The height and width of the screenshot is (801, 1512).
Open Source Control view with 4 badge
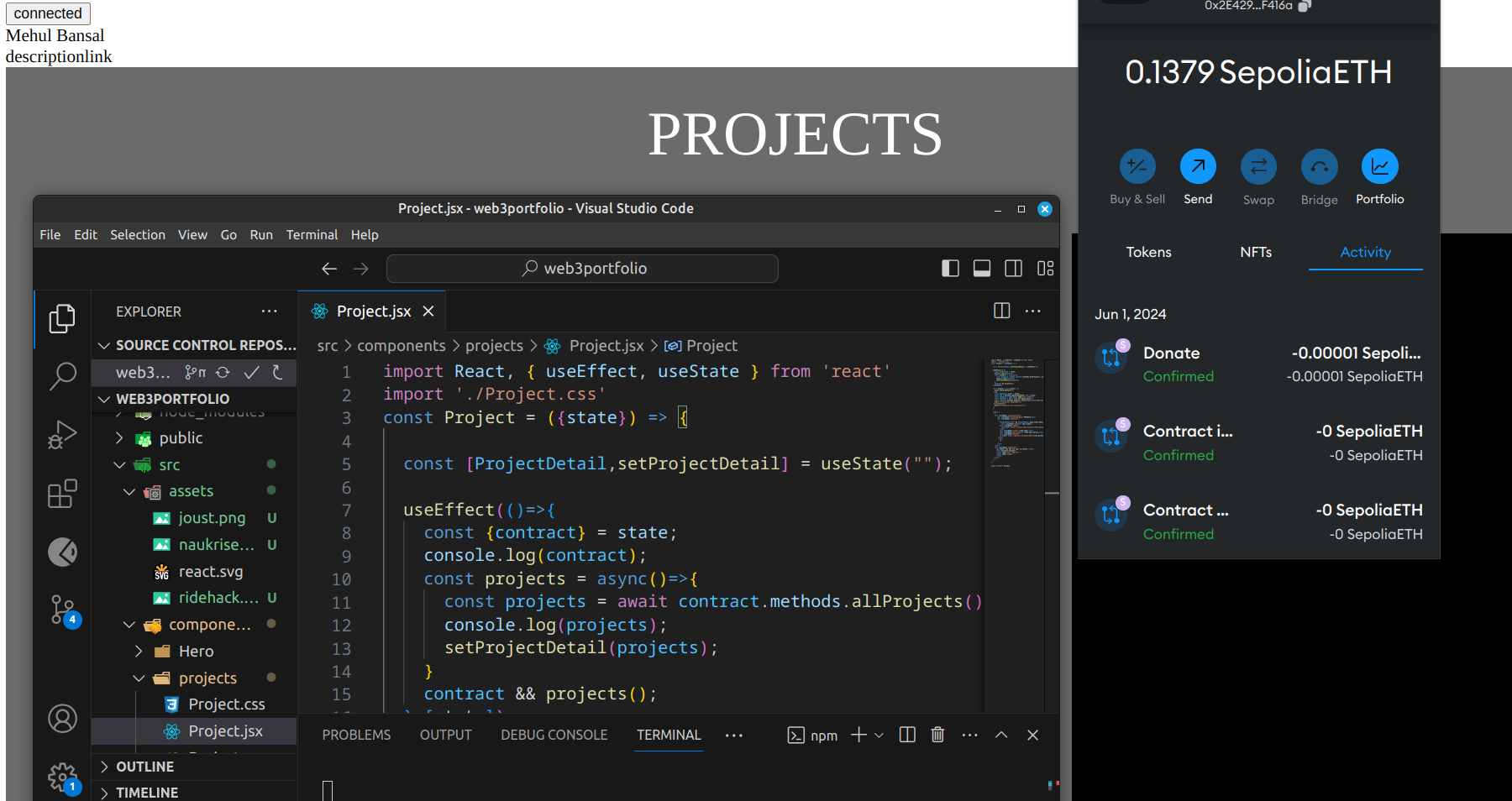(x=64, y=610)
